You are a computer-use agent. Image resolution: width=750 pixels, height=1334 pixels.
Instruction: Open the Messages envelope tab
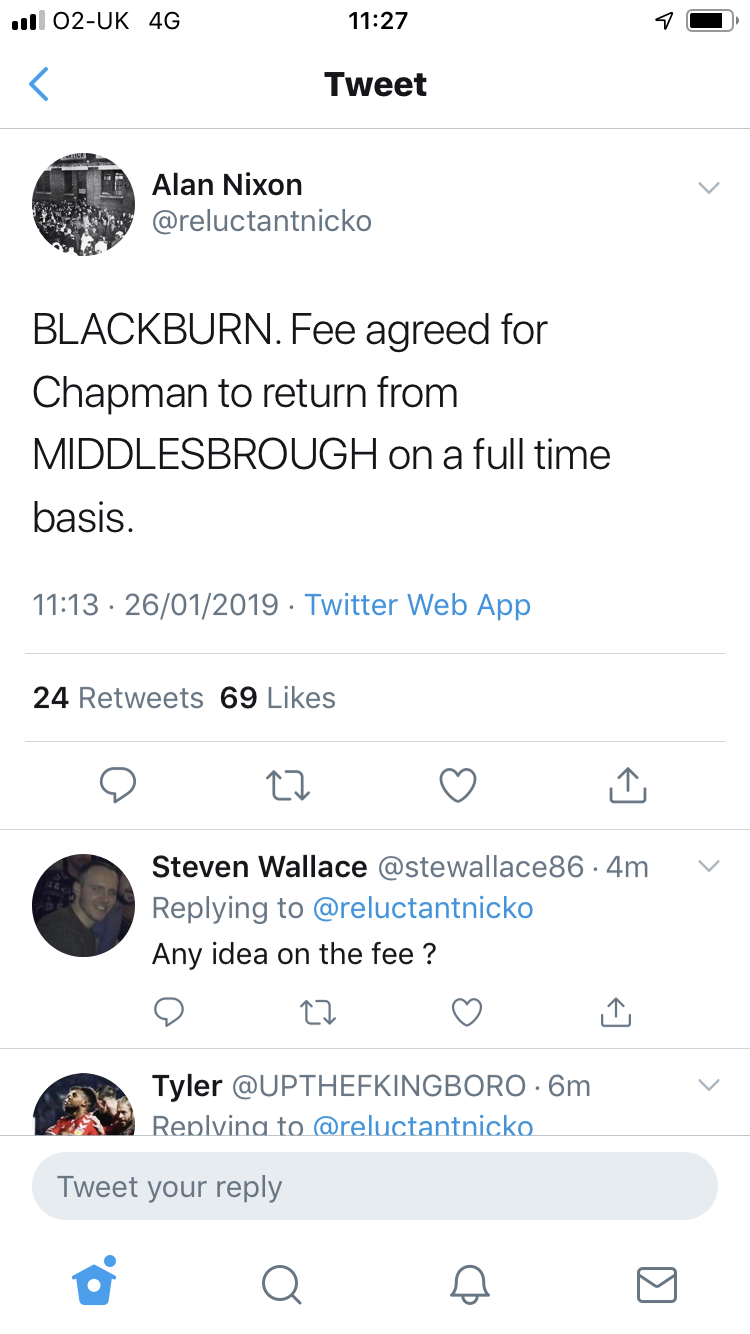tap(656, 1284)
